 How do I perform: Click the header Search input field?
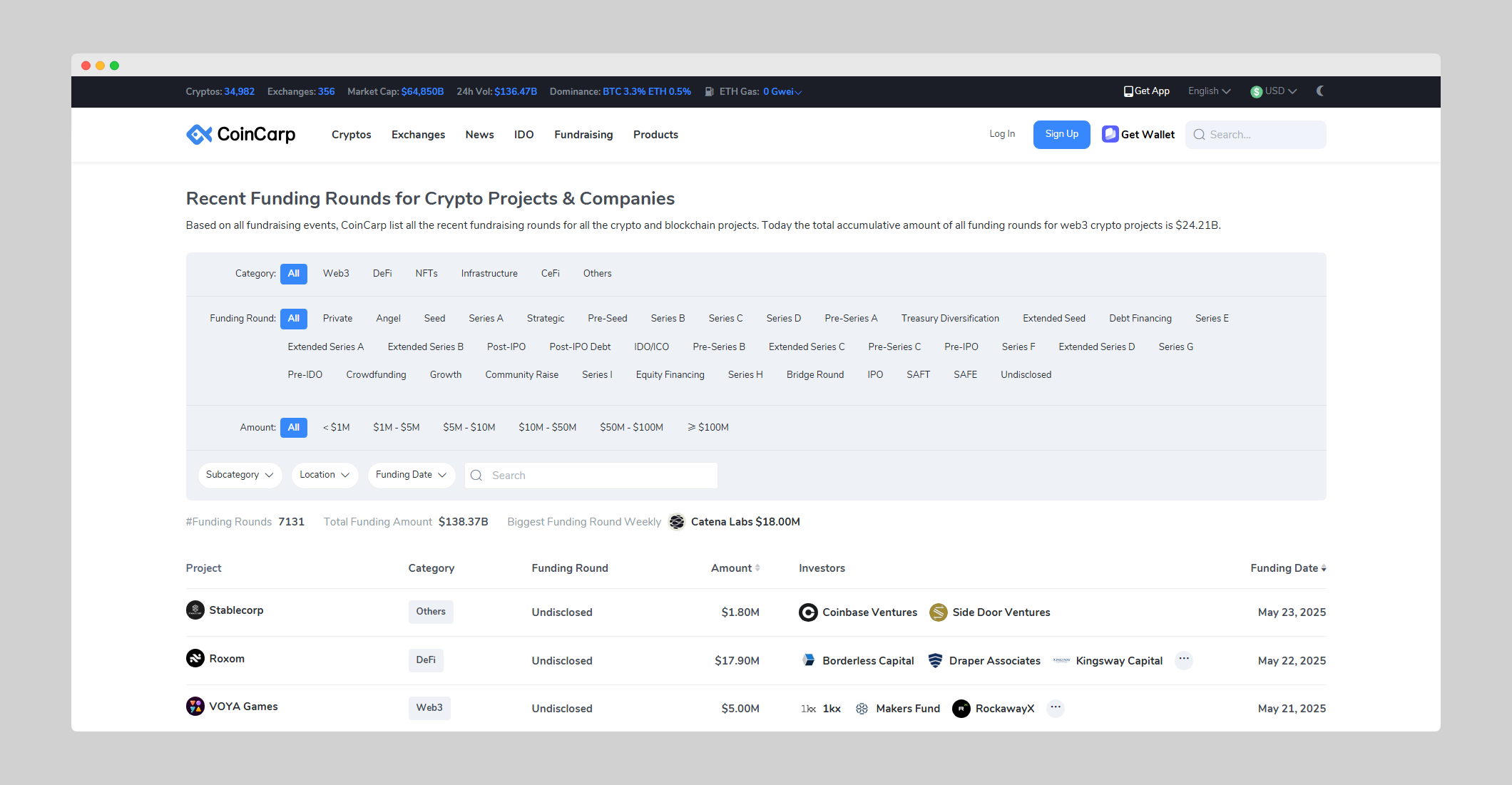click(x=1255, y=135)
